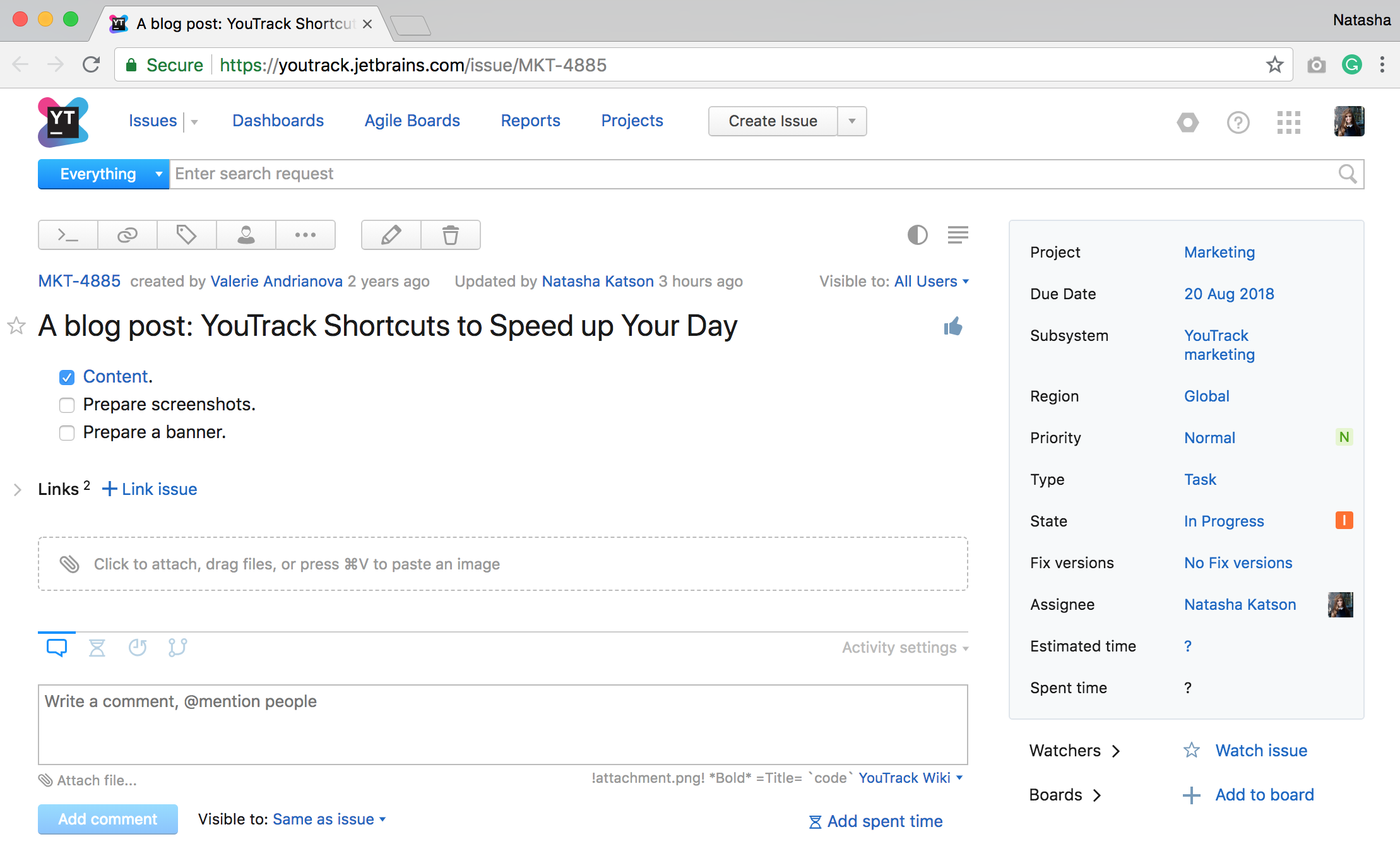Go to Dashboards
1400x851 pixels.
(278, 121)
